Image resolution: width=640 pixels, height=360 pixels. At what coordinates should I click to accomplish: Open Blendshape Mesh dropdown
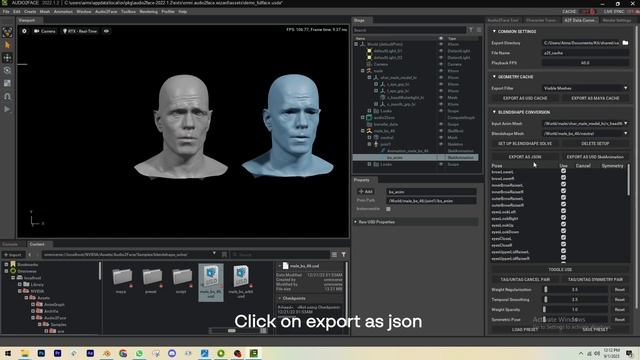point(585,133)
